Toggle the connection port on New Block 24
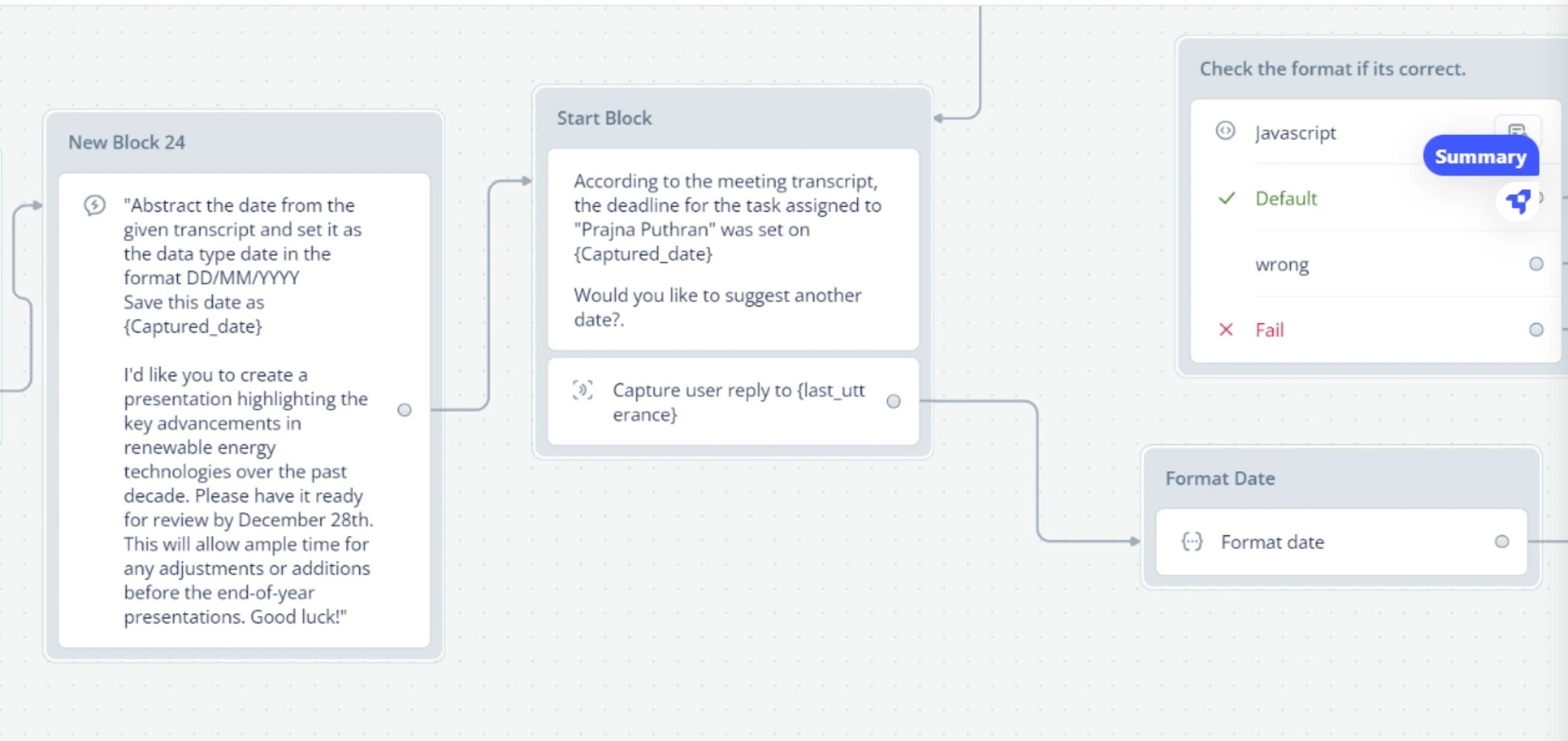Viewport: 1568px width, 741px height. tap(405, 410)
